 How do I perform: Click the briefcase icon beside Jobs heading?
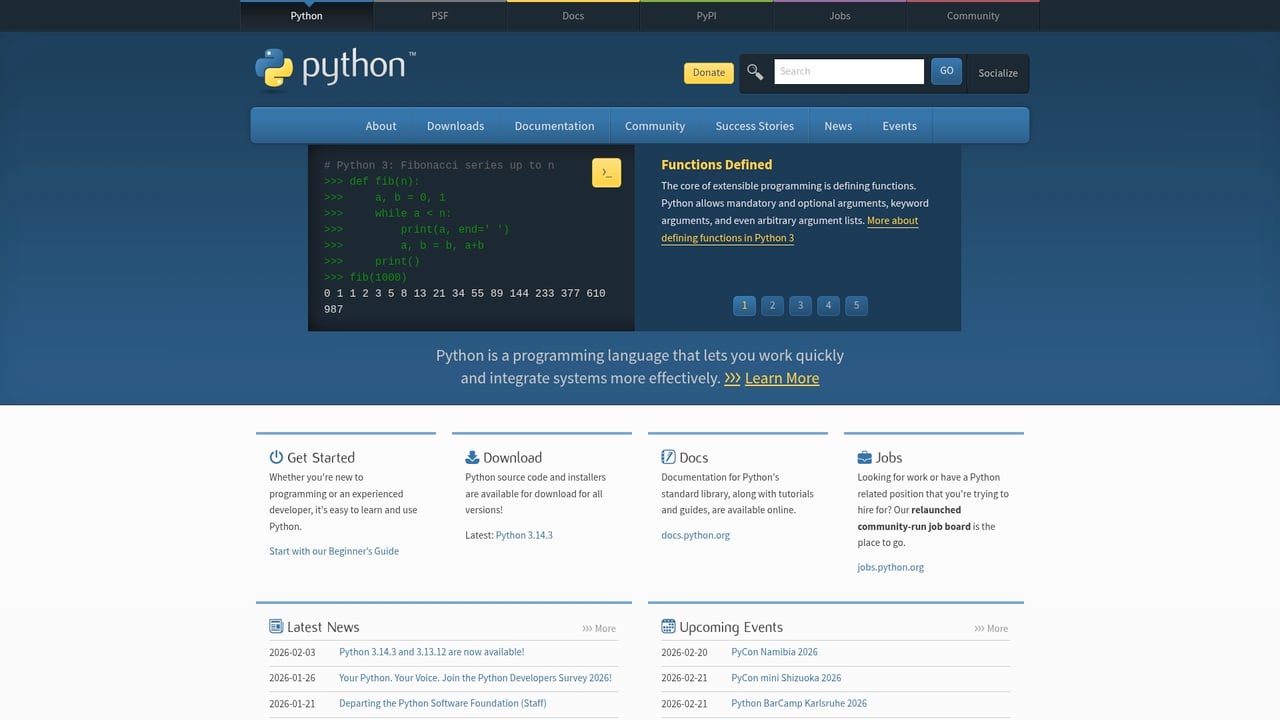point(863,456)
